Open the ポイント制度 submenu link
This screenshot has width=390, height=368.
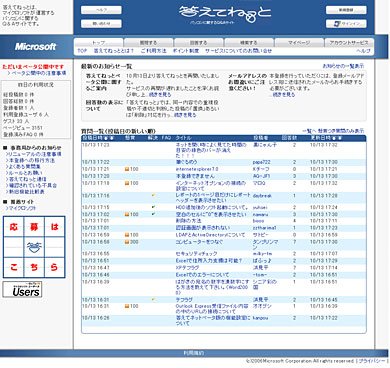[x=186, y=51]
